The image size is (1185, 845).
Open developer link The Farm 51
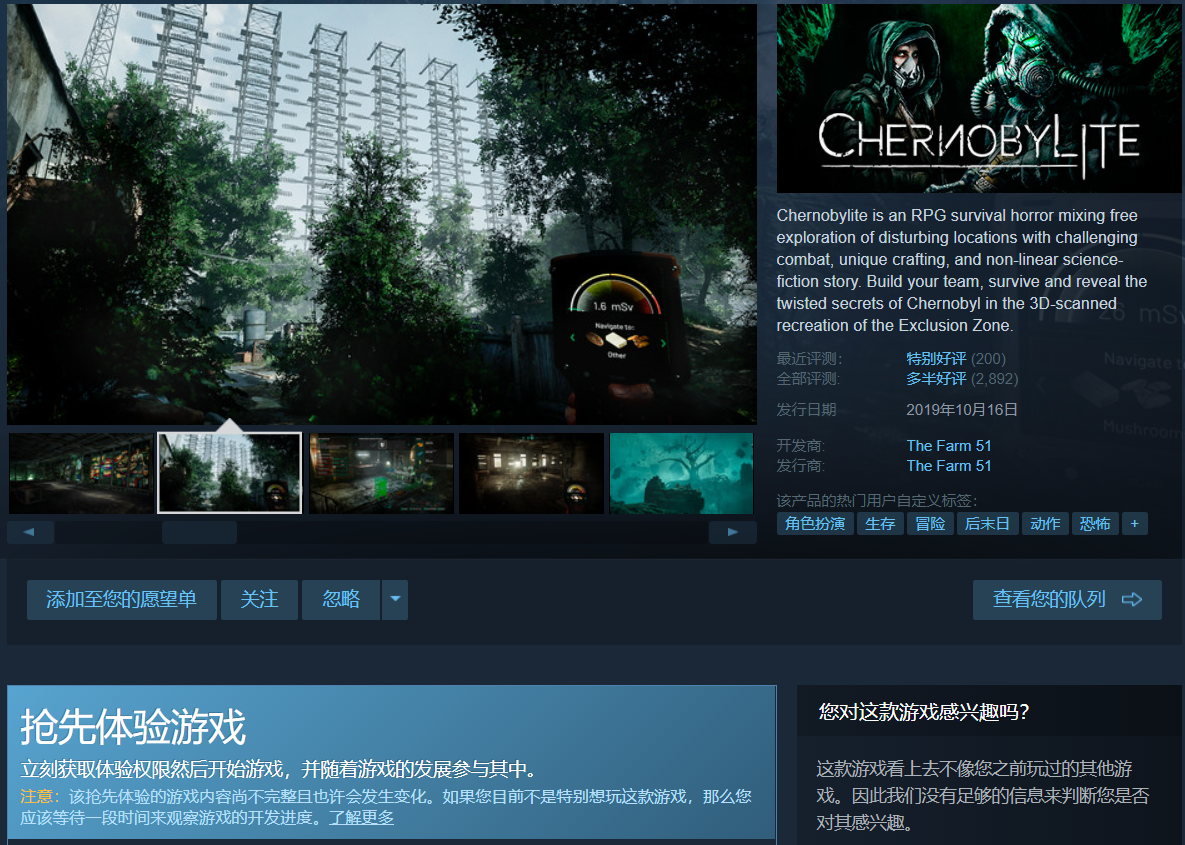pos(949,446)
